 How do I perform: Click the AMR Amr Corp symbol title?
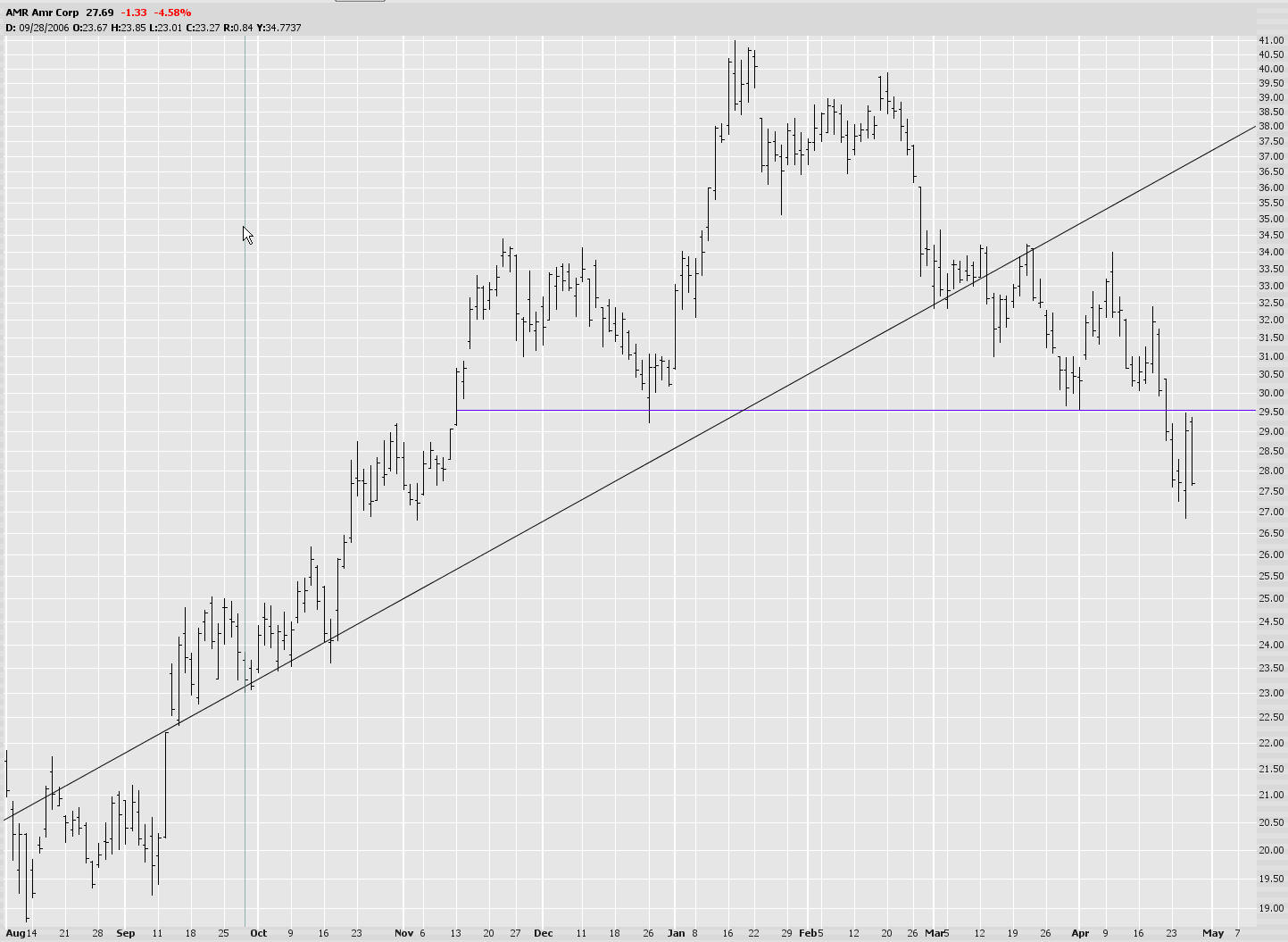click(42, 13)
